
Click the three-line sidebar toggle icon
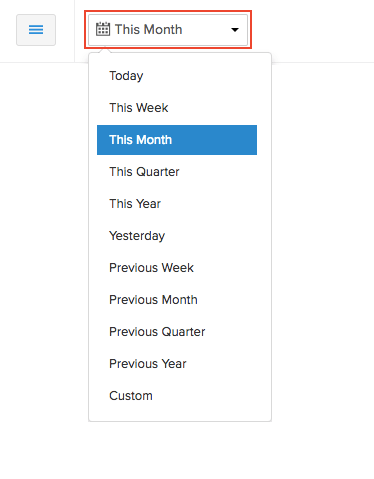point(36,30)
